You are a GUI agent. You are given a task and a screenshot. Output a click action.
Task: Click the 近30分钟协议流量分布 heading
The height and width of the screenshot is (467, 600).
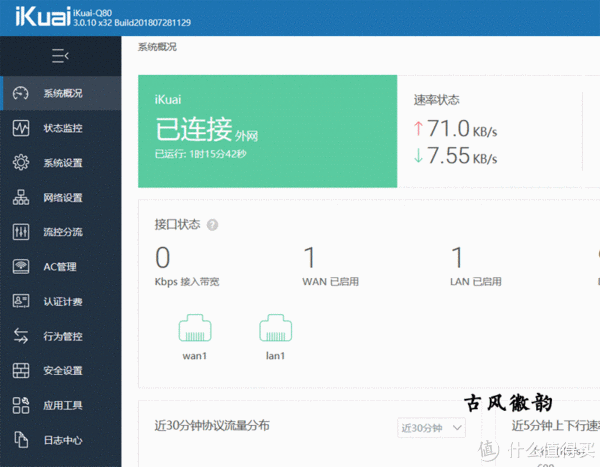[212, 425]
